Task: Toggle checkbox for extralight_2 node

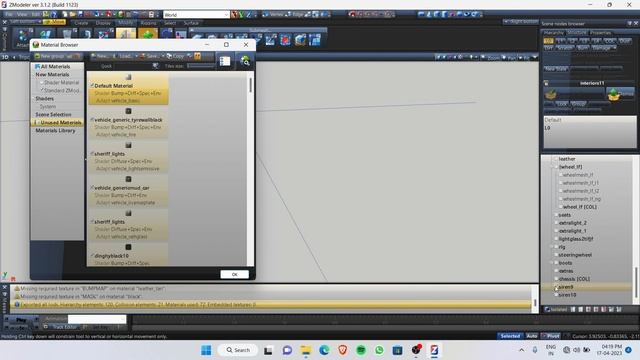Action: pos(556,223)
